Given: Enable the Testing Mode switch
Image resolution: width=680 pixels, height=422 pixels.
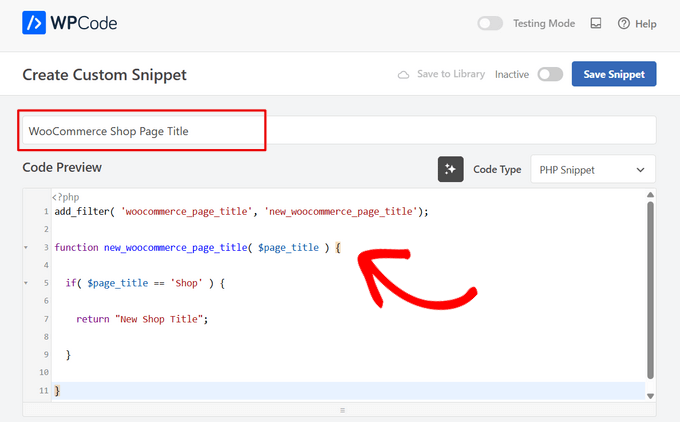Looking at the screenshot, I should click(490, 23).
